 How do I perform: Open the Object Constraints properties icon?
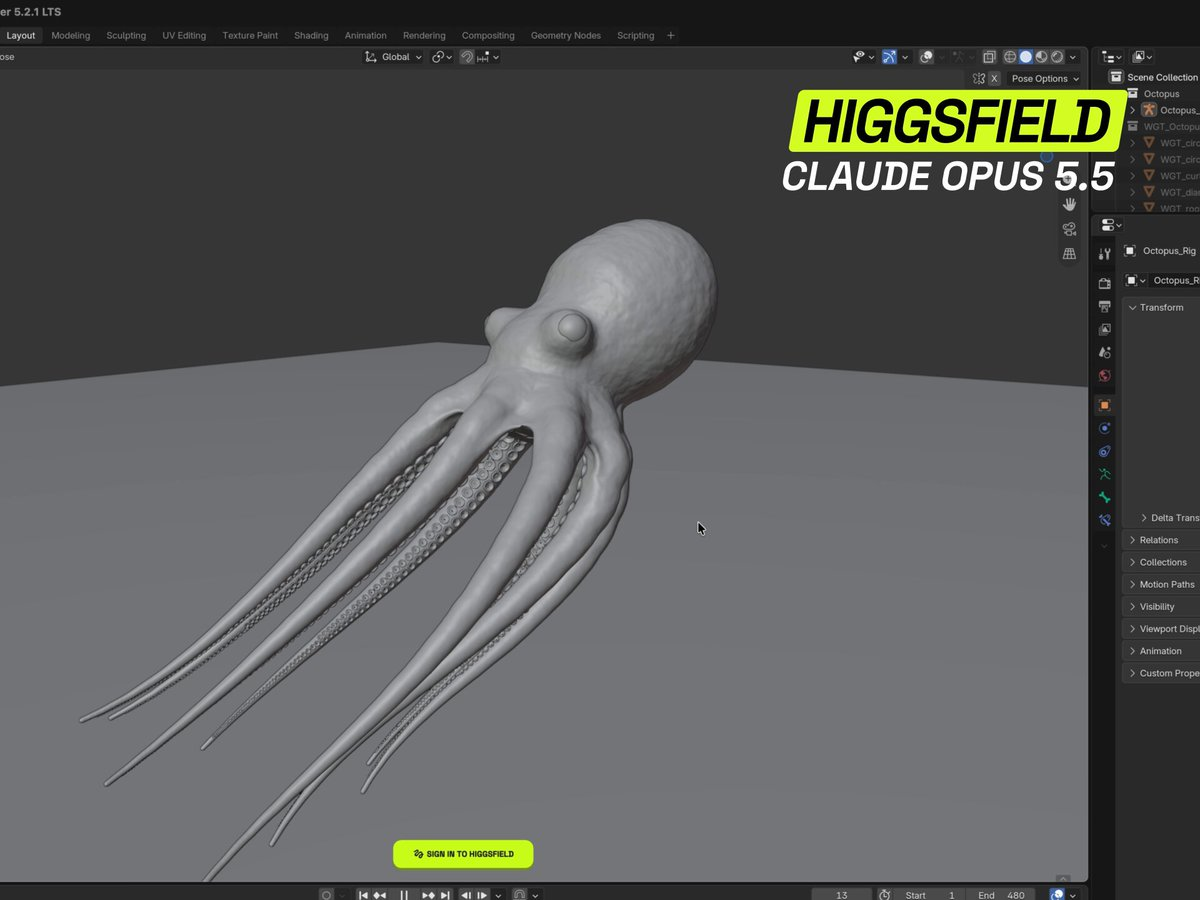coord(1104,451)
